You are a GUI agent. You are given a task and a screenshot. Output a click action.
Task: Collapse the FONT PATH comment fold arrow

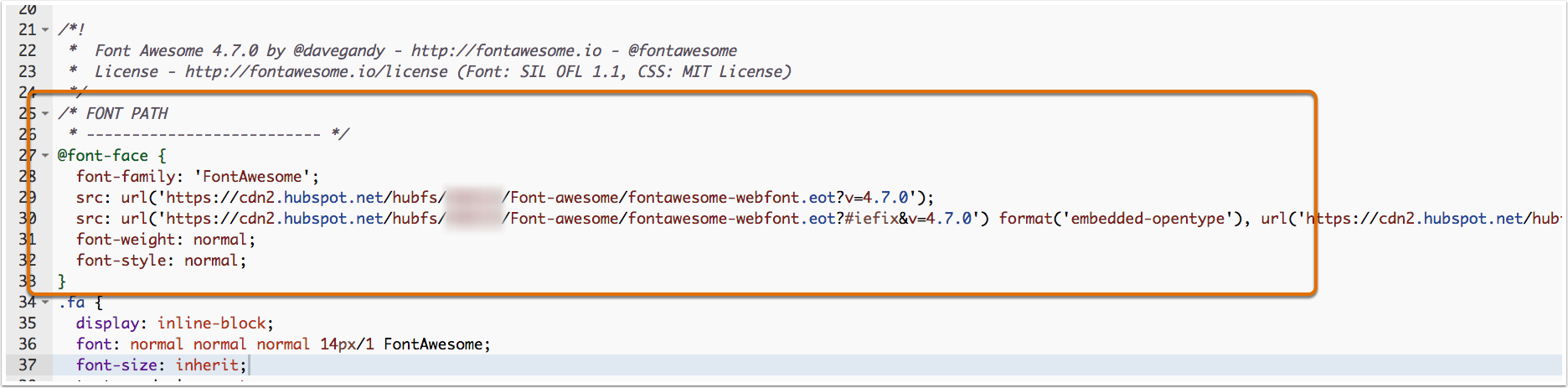(x=45, y=114)
